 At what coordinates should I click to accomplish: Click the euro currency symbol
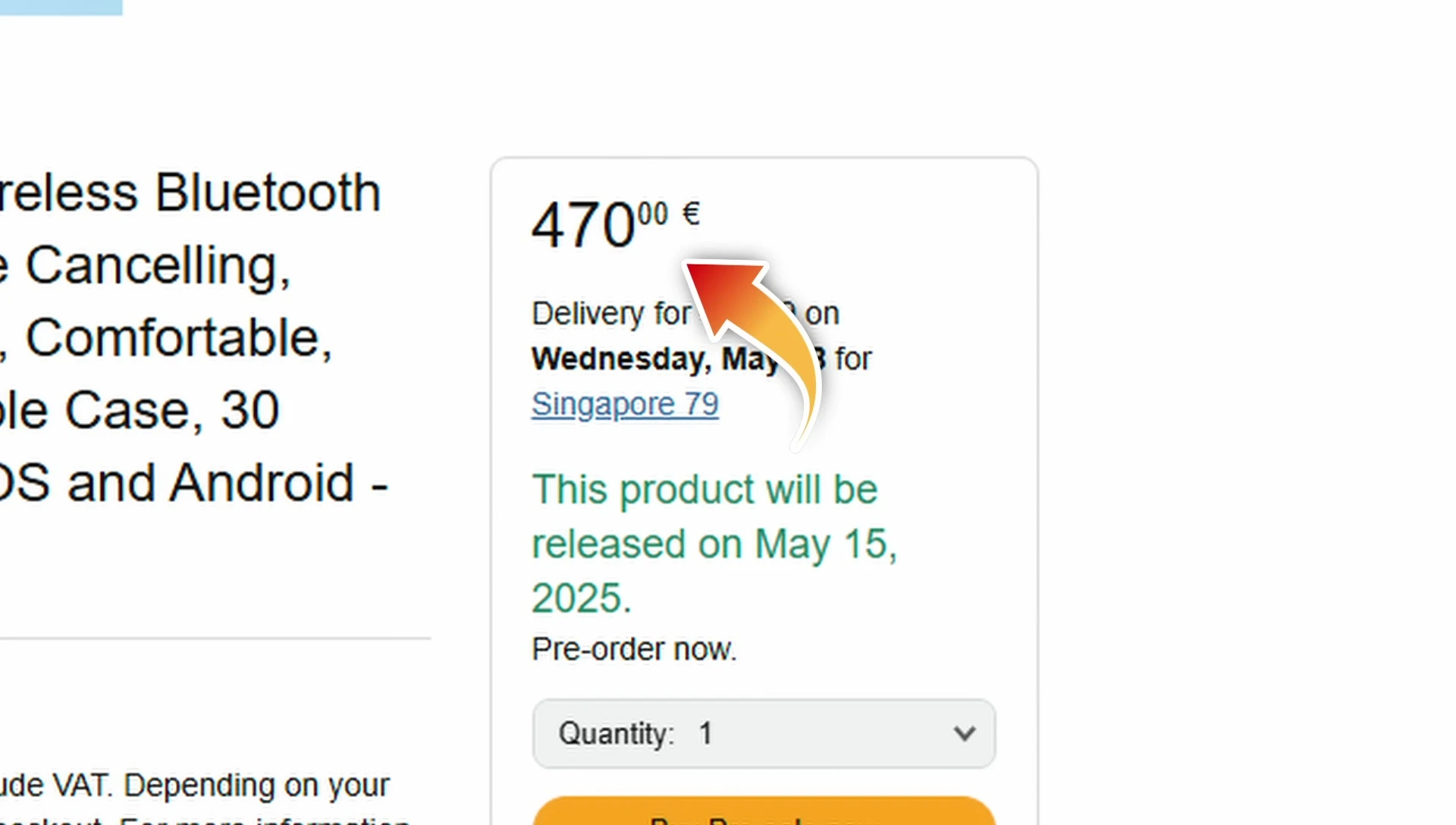tap(691, 214)
